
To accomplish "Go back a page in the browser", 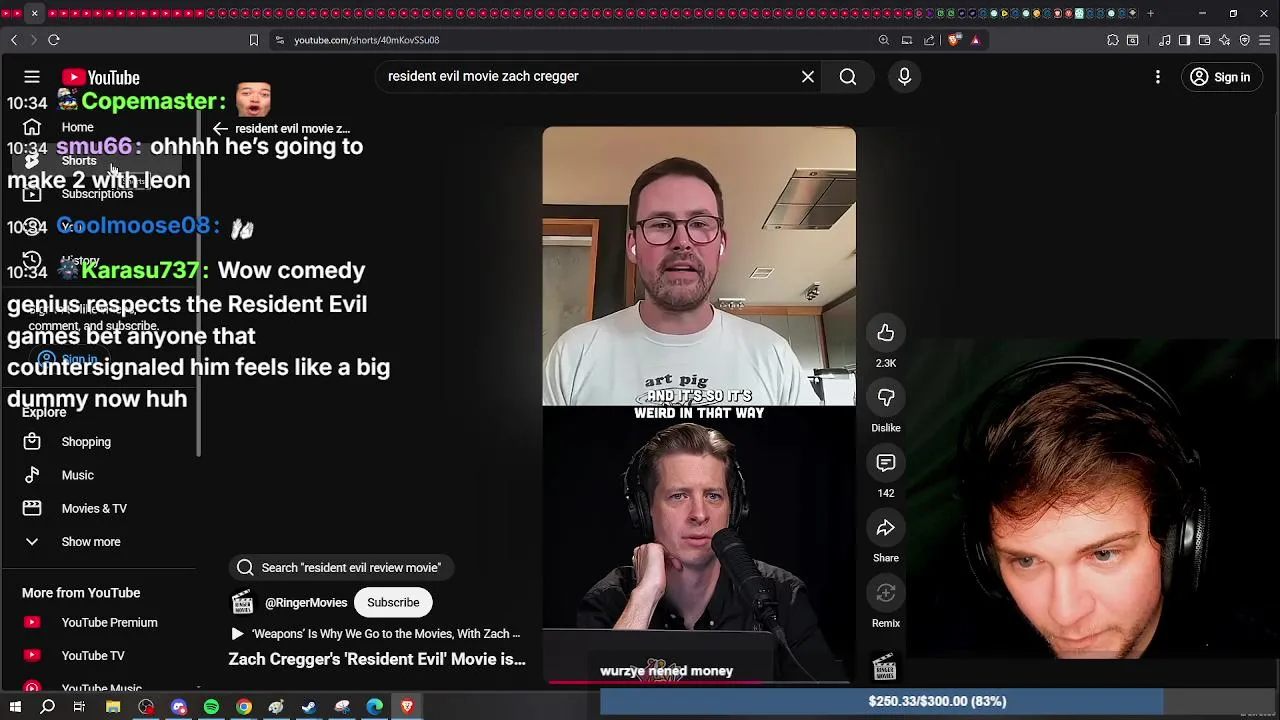I will pyautogui.click(x=14, y=40).
